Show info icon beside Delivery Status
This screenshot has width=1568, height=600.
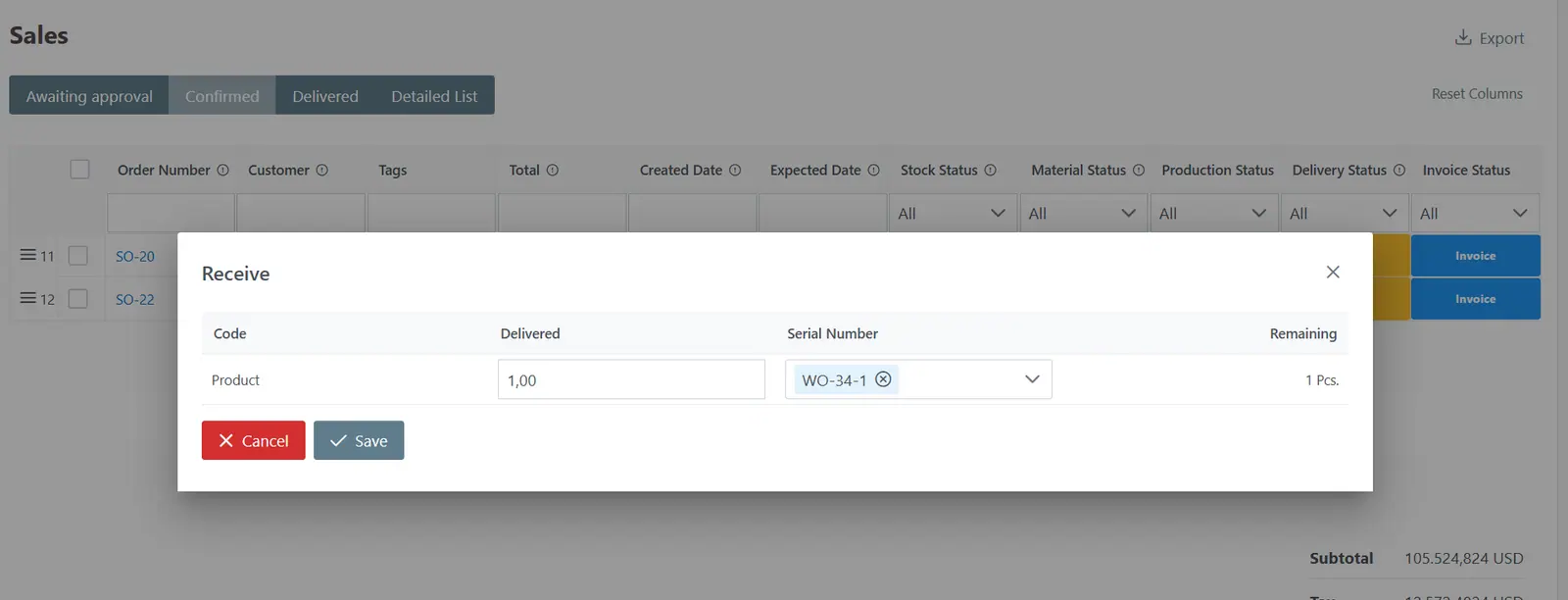[1399, 170]
